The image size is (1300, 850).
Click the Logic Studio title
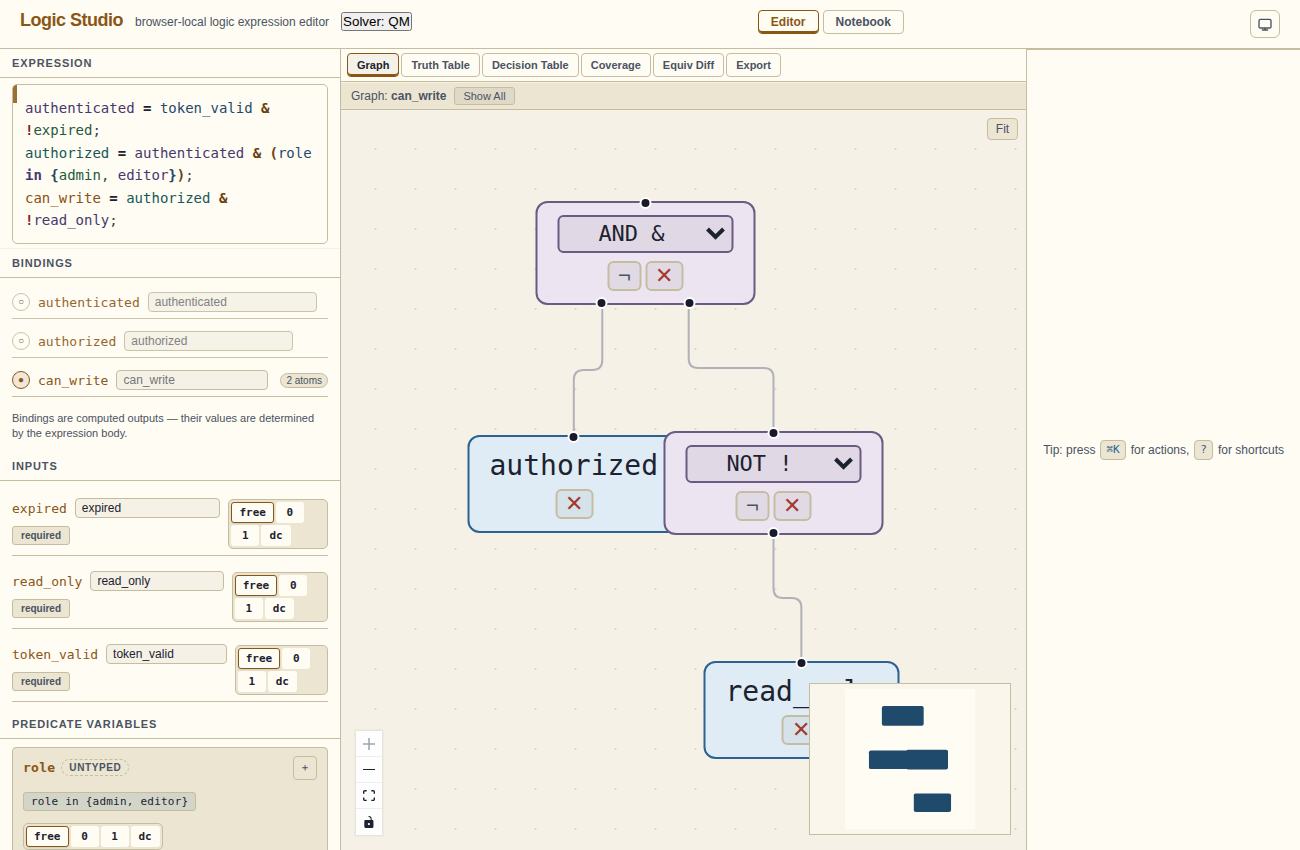(x=72, y=20)
